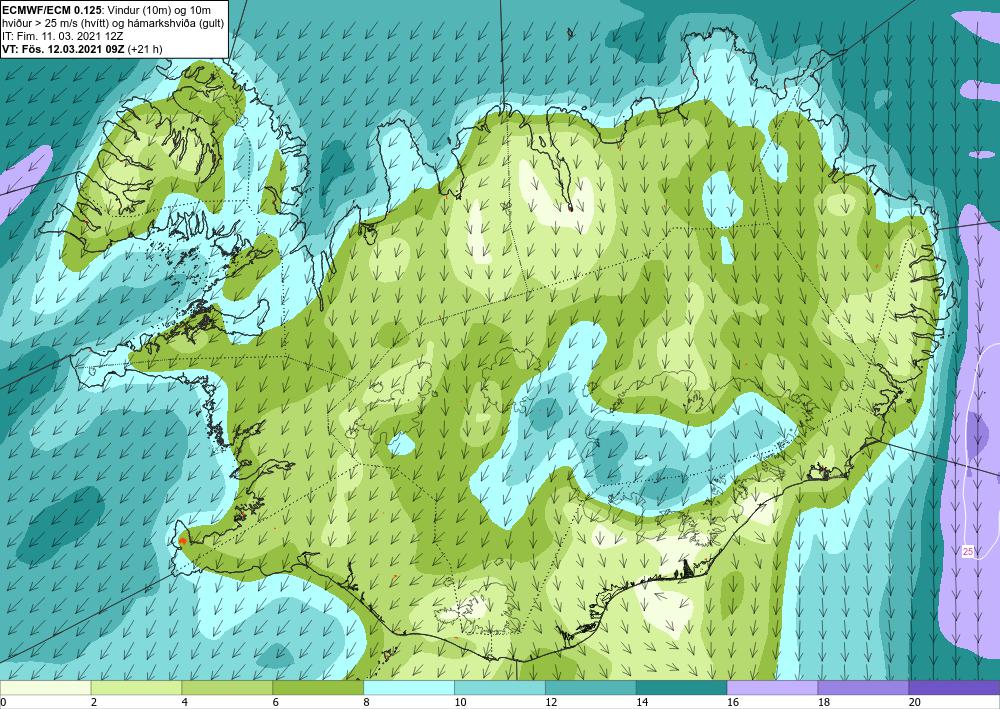Click the legend scale label '16'
The width and height of the screenshot is (1000, 709).
click(x=733, y=703)
